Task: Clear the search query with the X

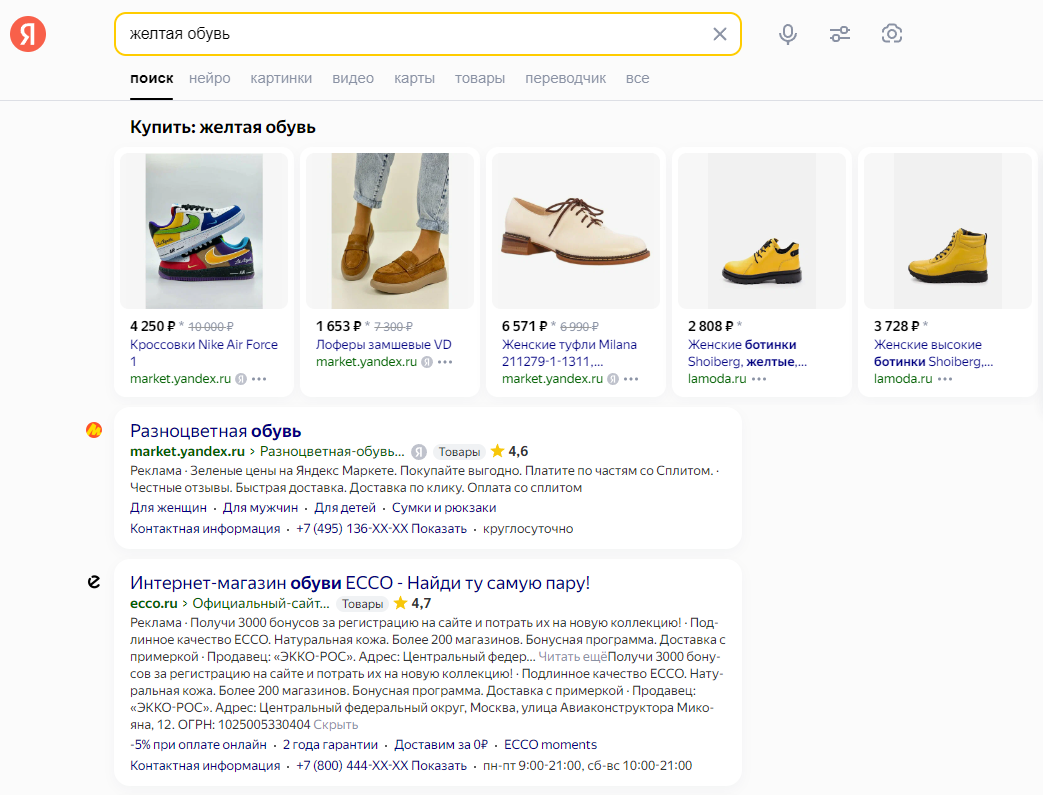Action: tap(720, 34)
